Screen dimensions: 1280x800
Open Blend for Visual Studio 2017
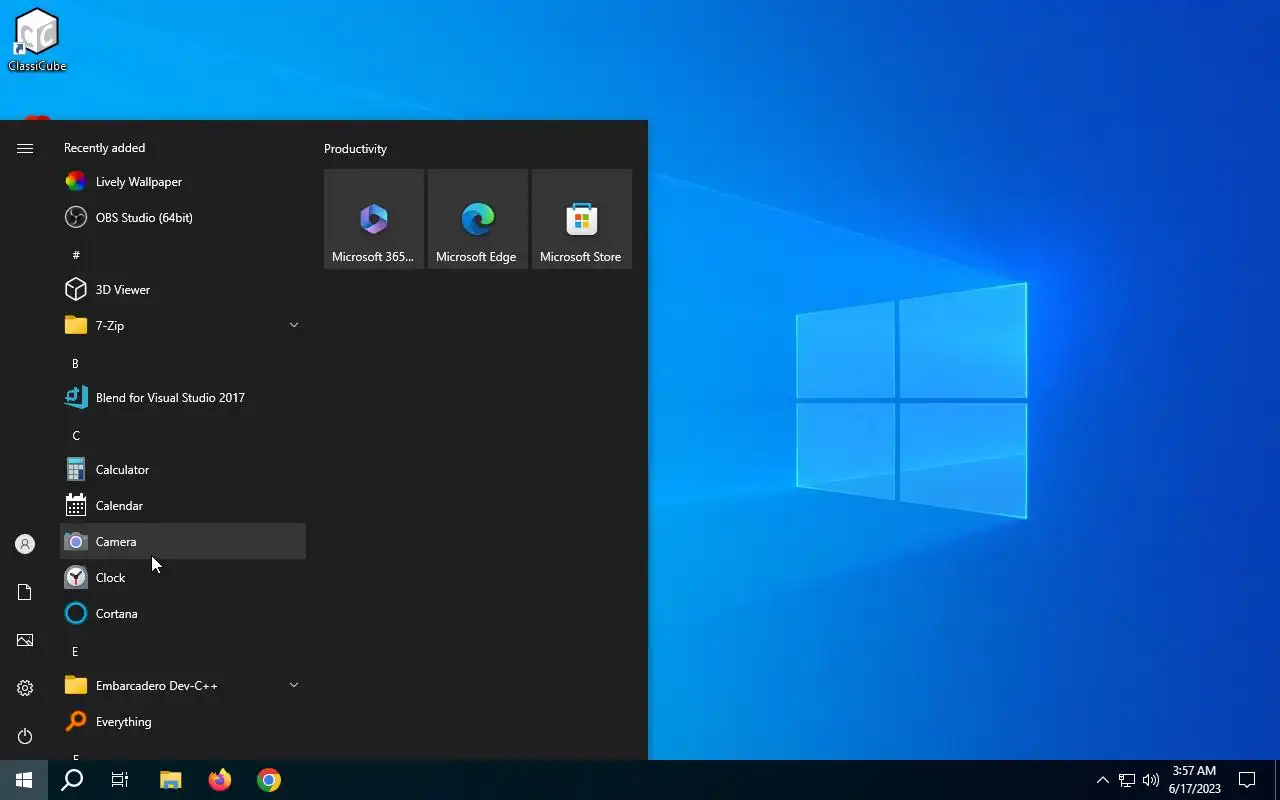[183, 398]
